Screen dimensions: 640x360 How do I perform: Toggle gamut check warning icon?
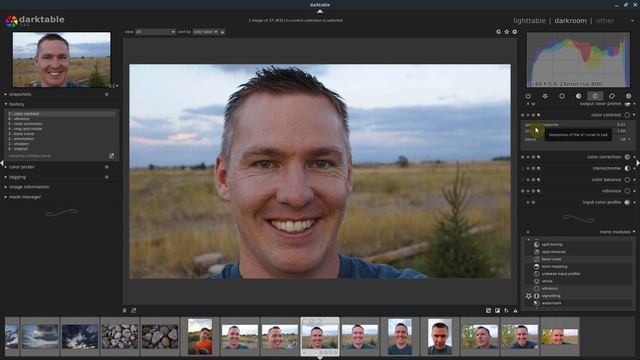tap(516, 311)
